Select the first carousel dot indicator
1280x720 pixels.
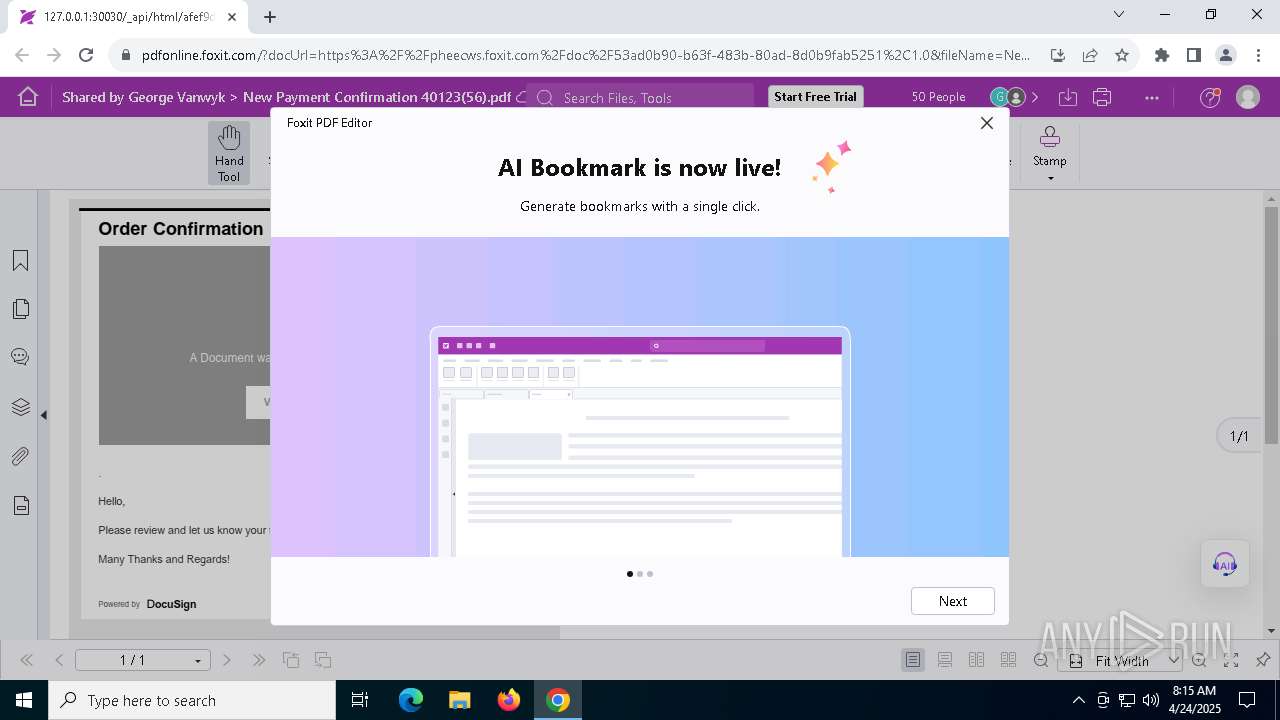click(630, 574)
